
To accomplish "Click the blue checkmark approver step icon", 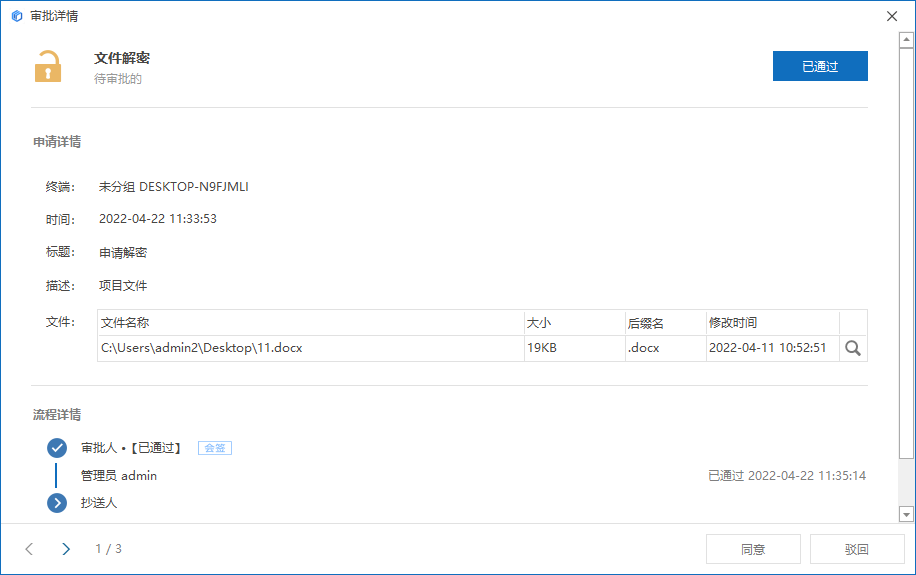I will [57, 448].
